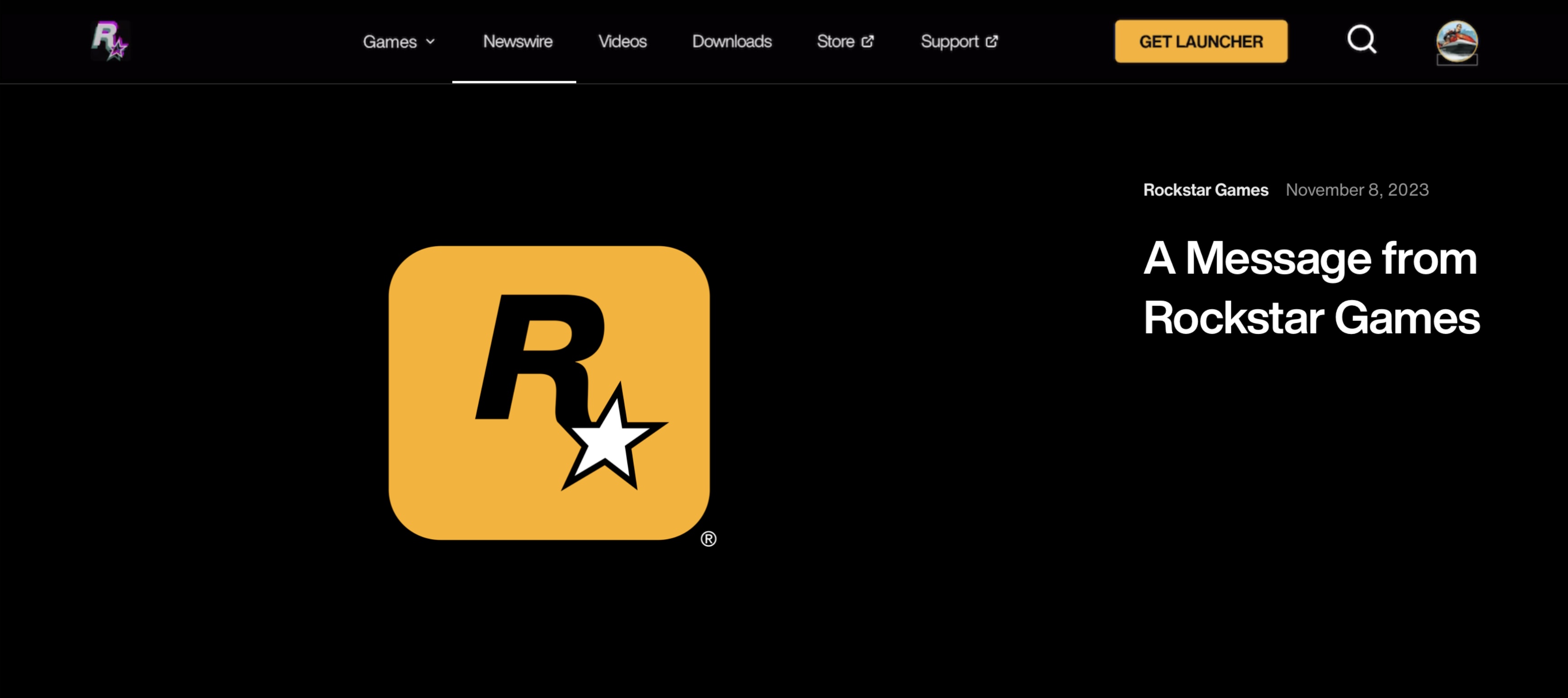
Task: Navigate to Downloads
Action: click(x=731, y=41)
